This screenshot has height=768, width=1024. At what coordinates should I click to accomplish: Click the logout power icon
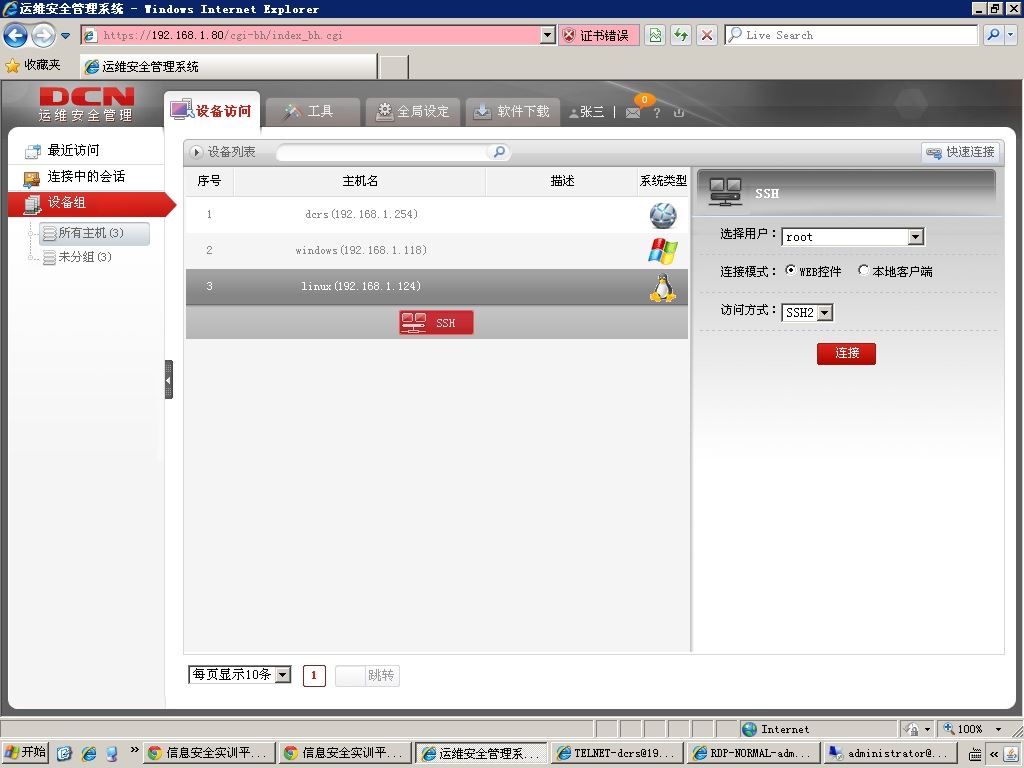pos(679,112)
